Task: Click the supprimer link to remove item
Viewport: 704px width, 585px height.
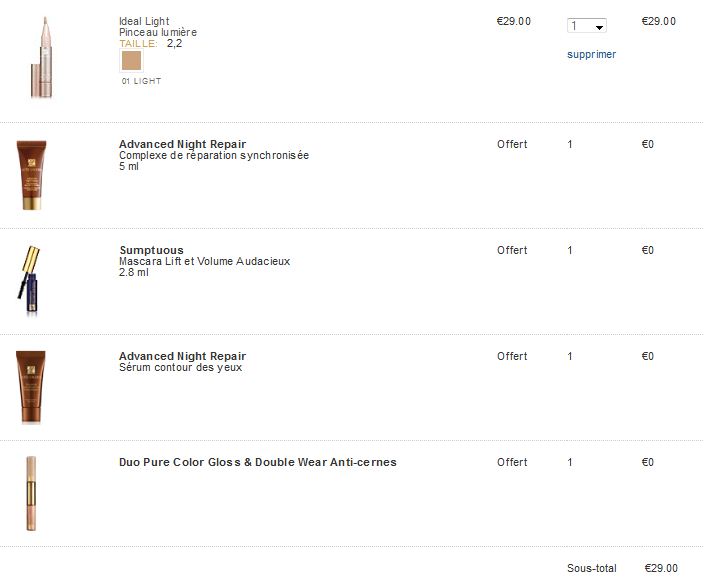Action: pyautogui.click(x=591, y=54)
